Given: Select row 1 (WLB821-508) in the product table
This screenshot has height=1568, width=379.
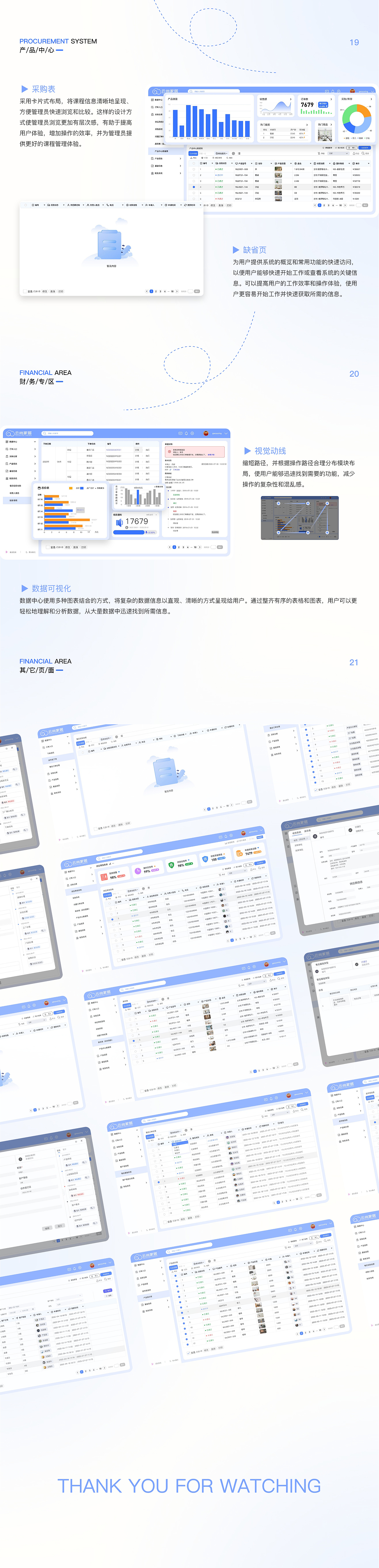Looking at the screenshot, I should [x=193, y=169].
